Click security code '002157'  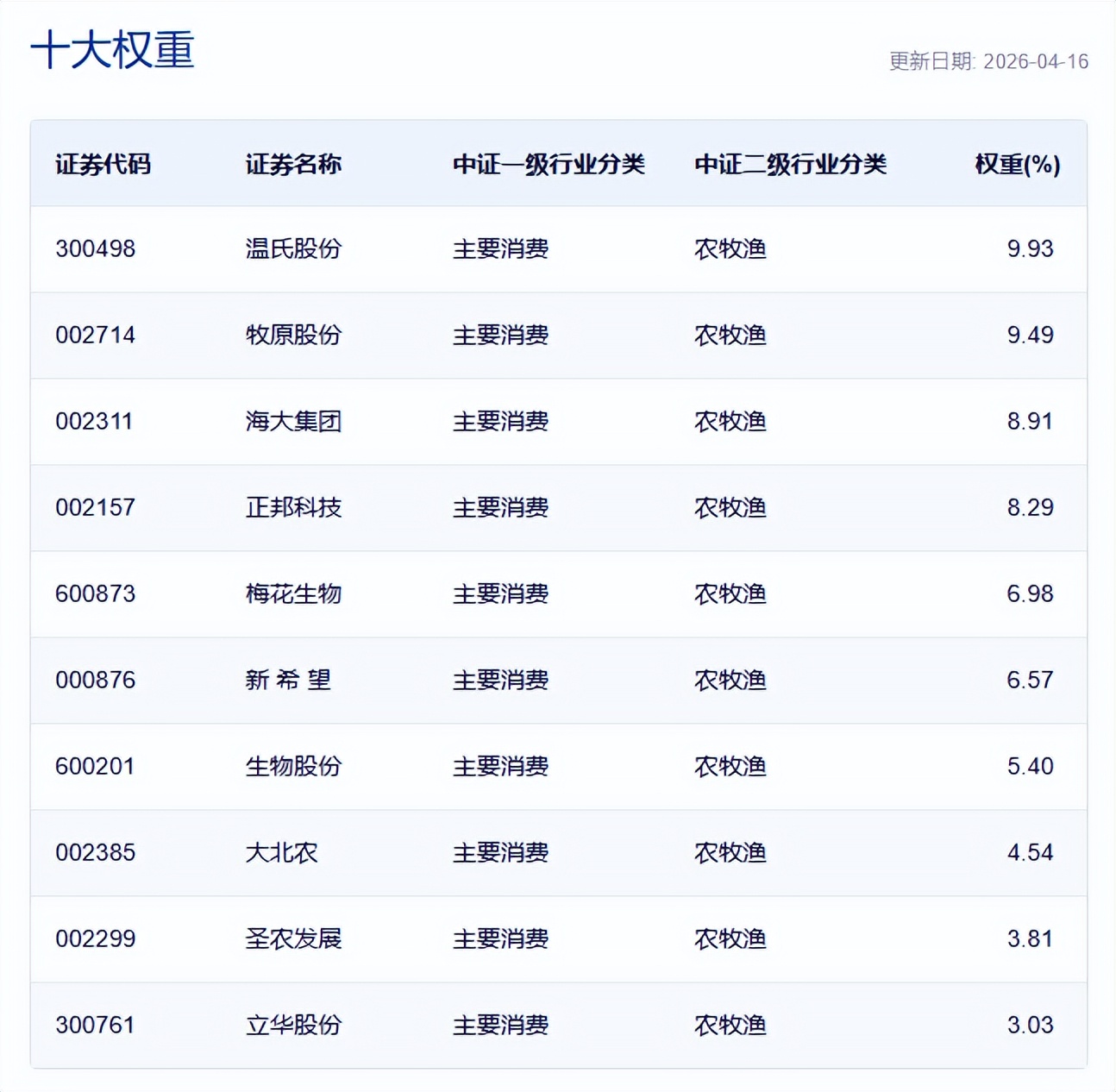[96, 507]
